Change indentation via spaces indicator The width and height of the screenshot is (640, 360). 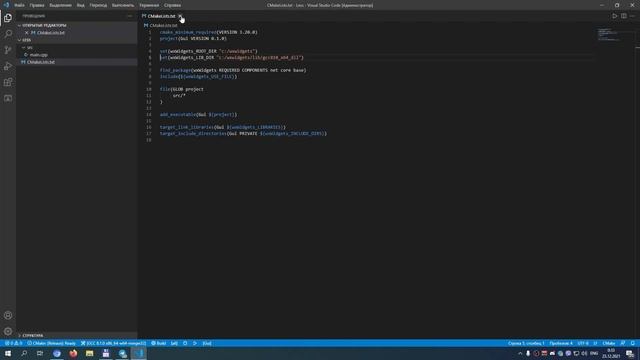click(x=561, y=343)
